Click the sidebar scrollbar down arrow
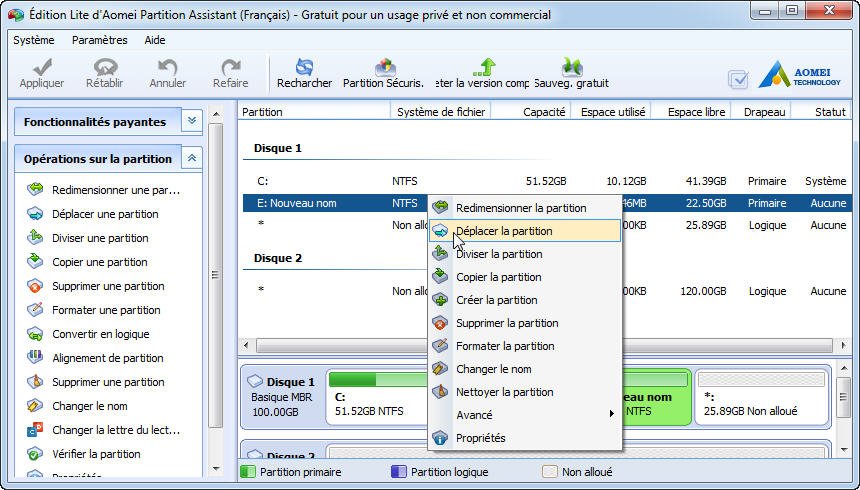This screenshot has width=860, height=490. 216,469
